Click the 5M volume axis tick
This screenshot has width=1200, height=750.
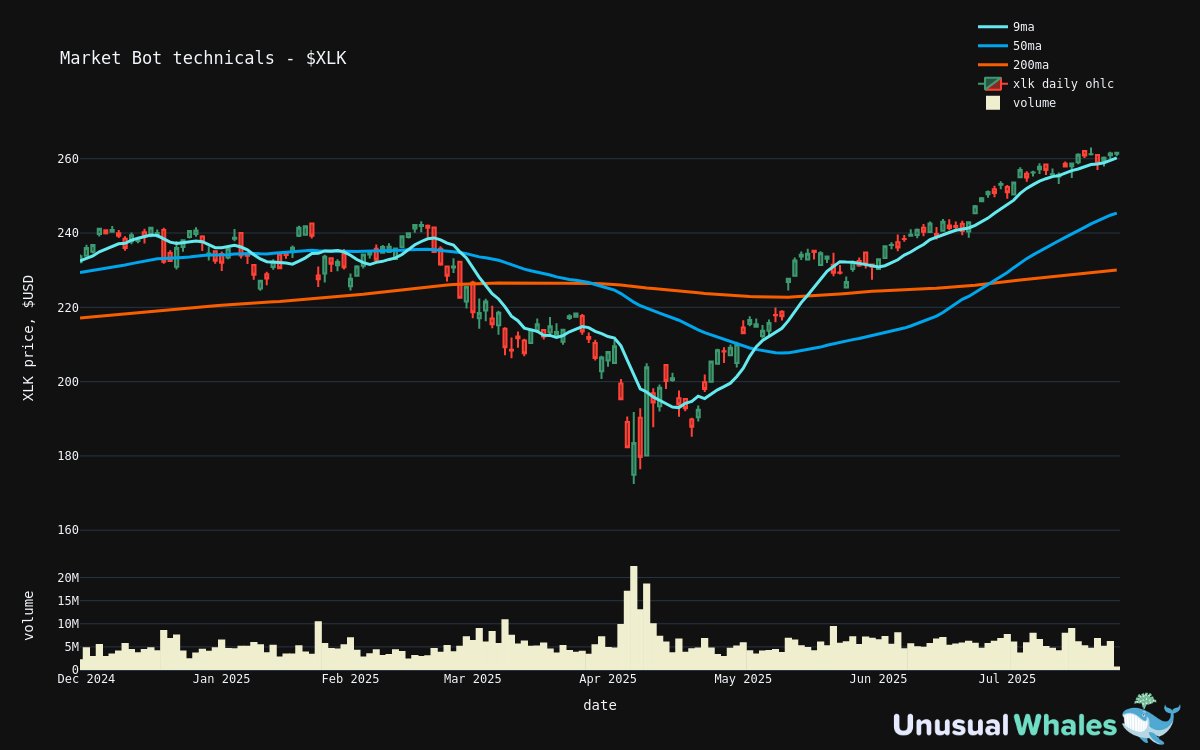click(71, 647)
